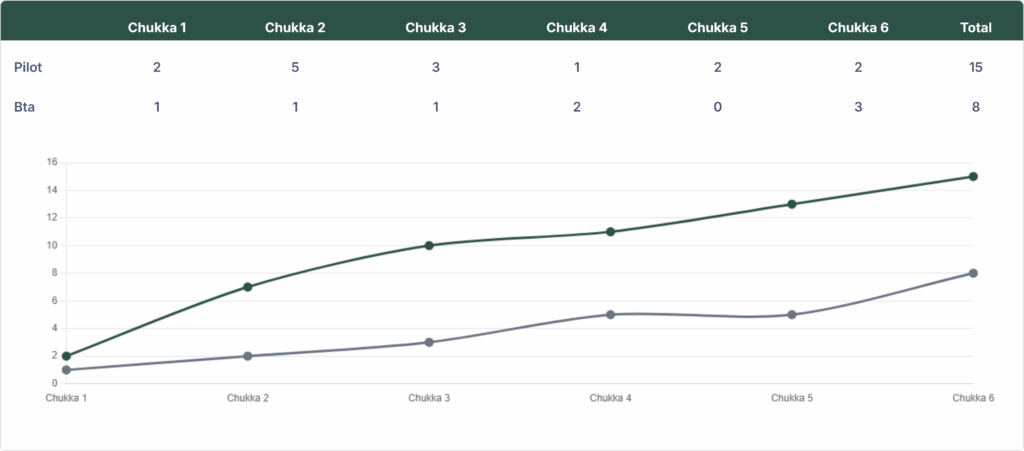Click Bta's gray data point at Chukka 3
Screen dimensions: 1024x451
[x=429, y=342]
